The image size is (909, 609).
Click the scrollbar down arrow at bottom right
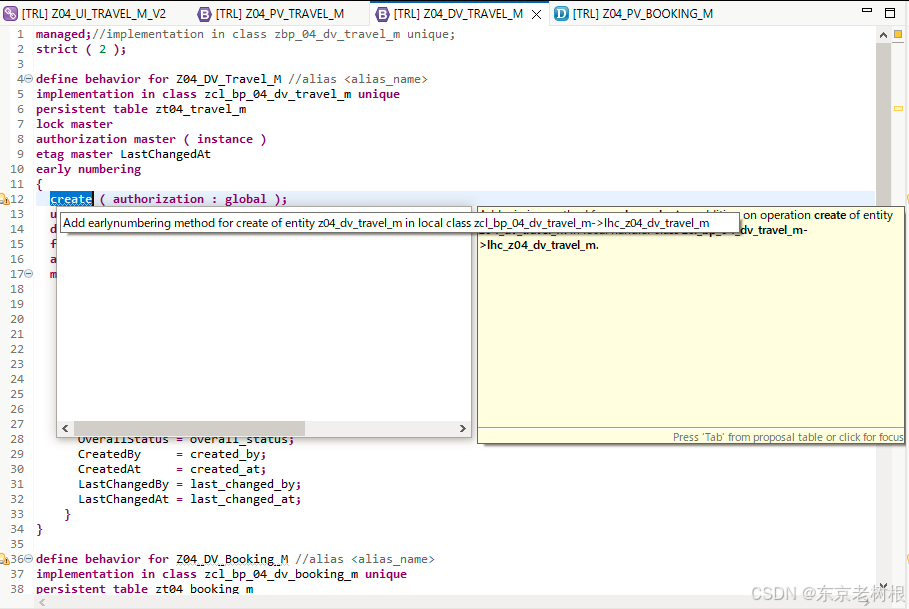coord(882,584)
